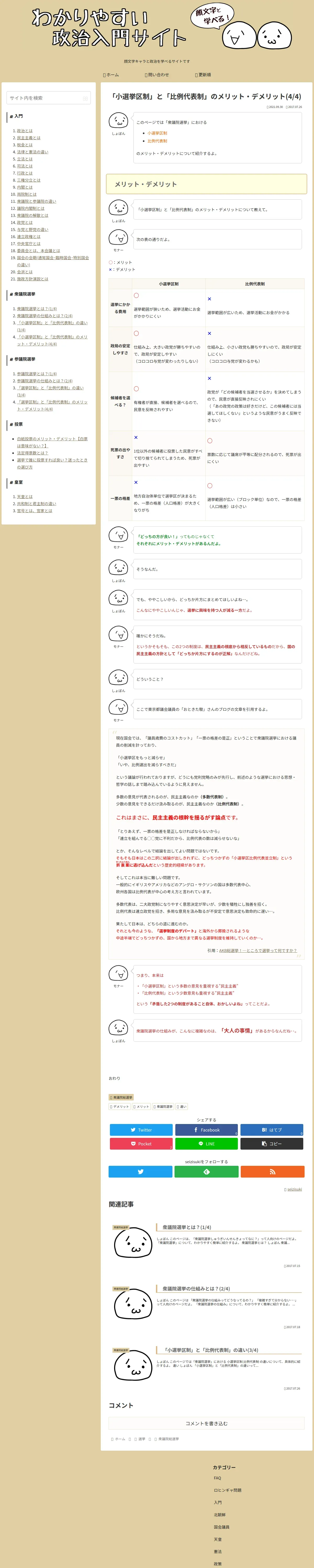This screenshot has width=314, height=1568.
Task: Copy the page link with コピー button
Action: click(272, 1144)
